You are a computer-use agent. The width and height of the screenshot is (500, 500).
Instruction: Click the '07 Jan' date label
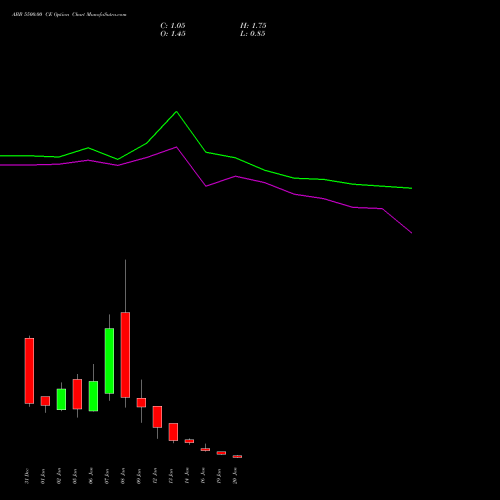point(107,476)
